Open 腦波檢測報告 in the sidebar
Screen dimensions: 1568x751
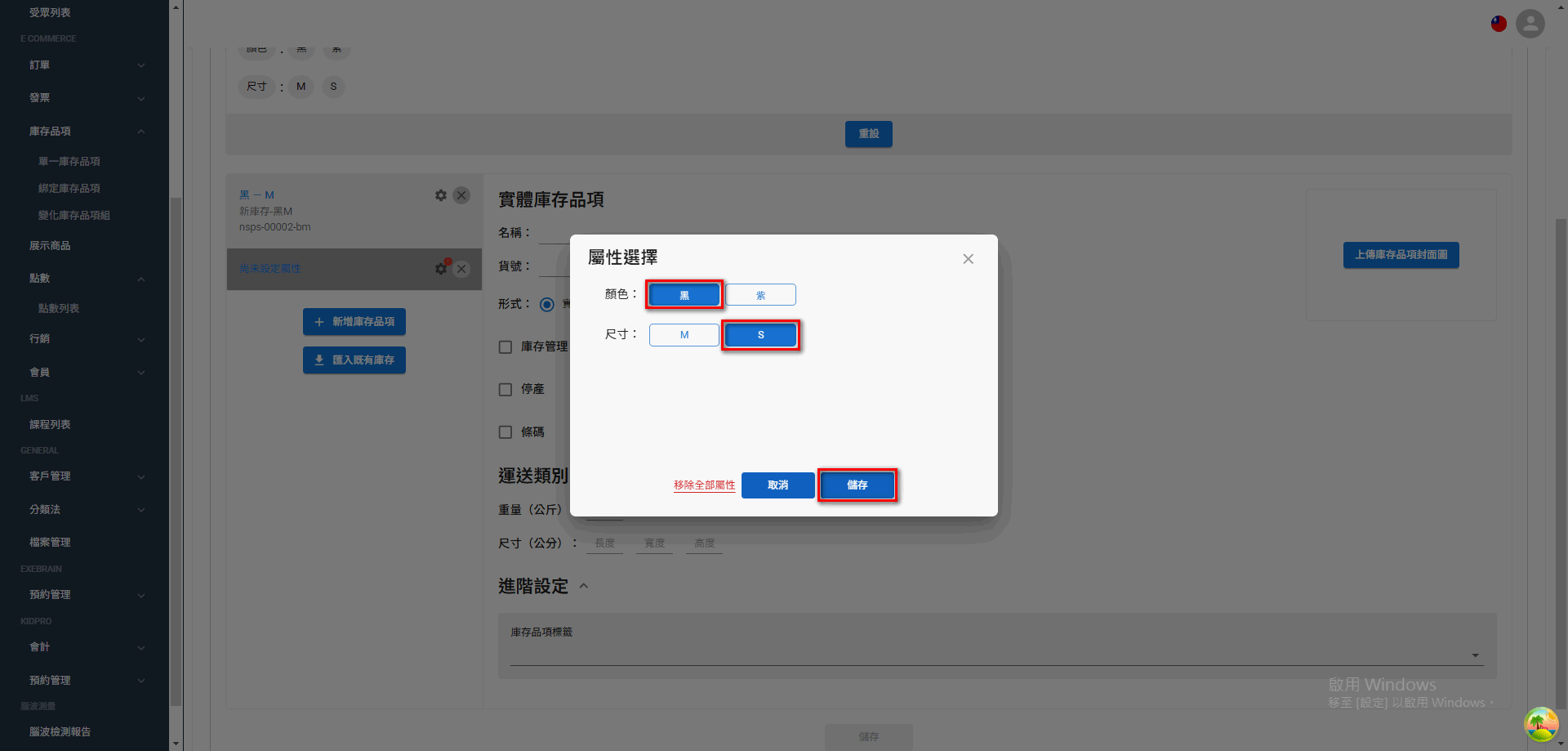(x=60, y=732)
